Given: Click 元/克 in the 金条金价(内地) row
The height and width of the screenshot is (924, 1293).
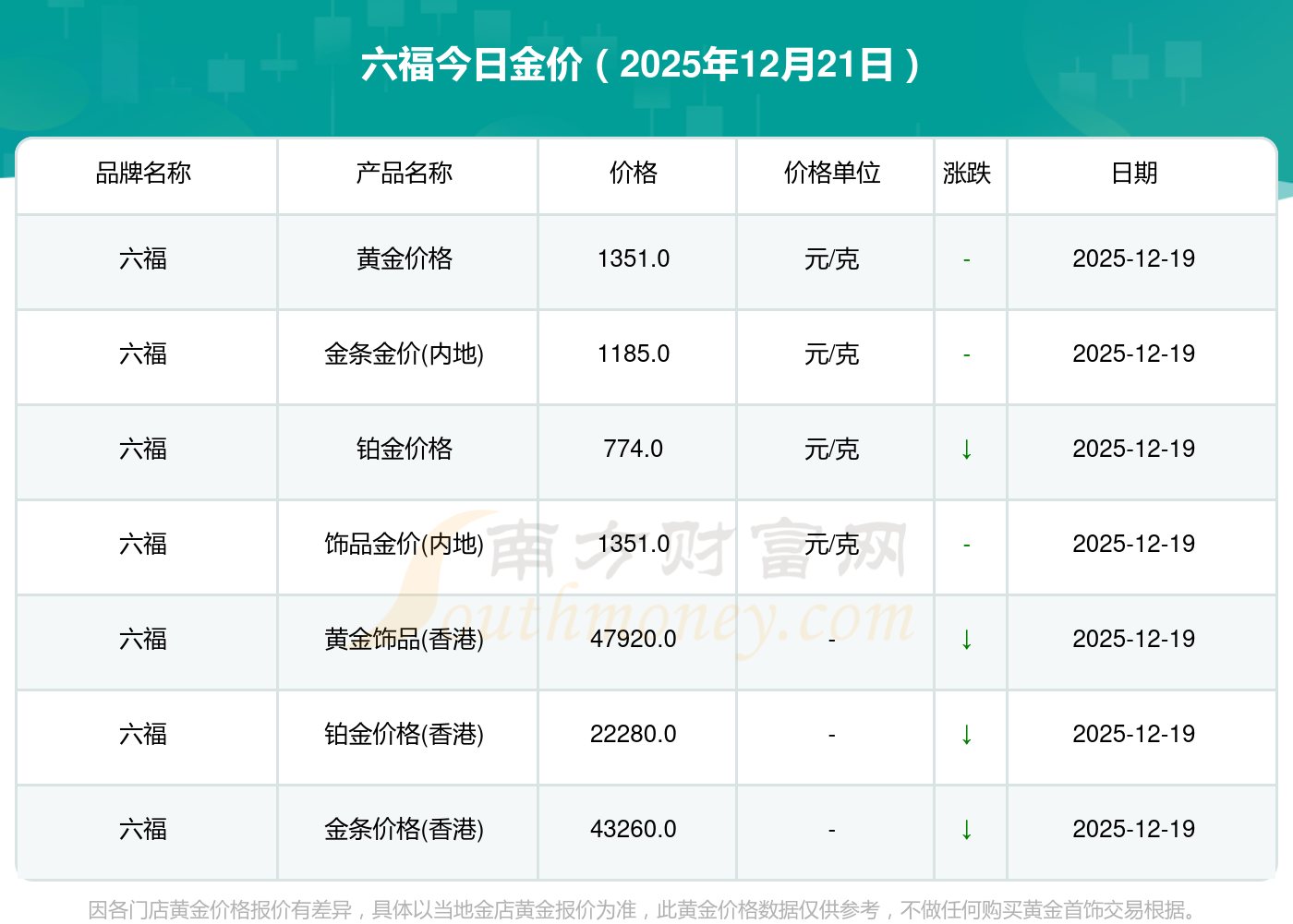Looking at the screenshot, I should point(832,354).
